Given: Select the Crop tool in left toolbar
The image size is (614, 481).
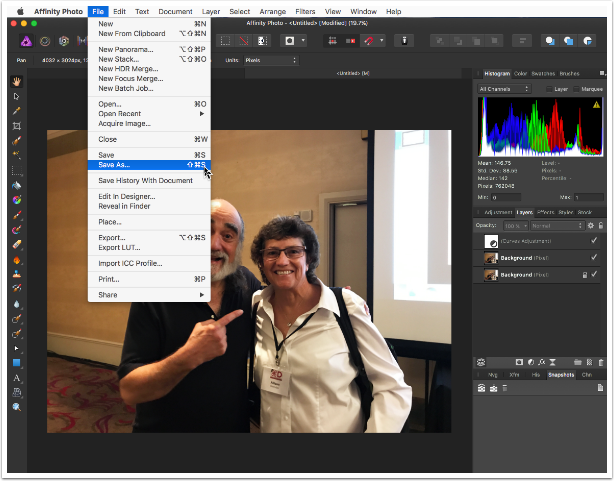Looking at the screenshot, I should click(x=17, y=127).
